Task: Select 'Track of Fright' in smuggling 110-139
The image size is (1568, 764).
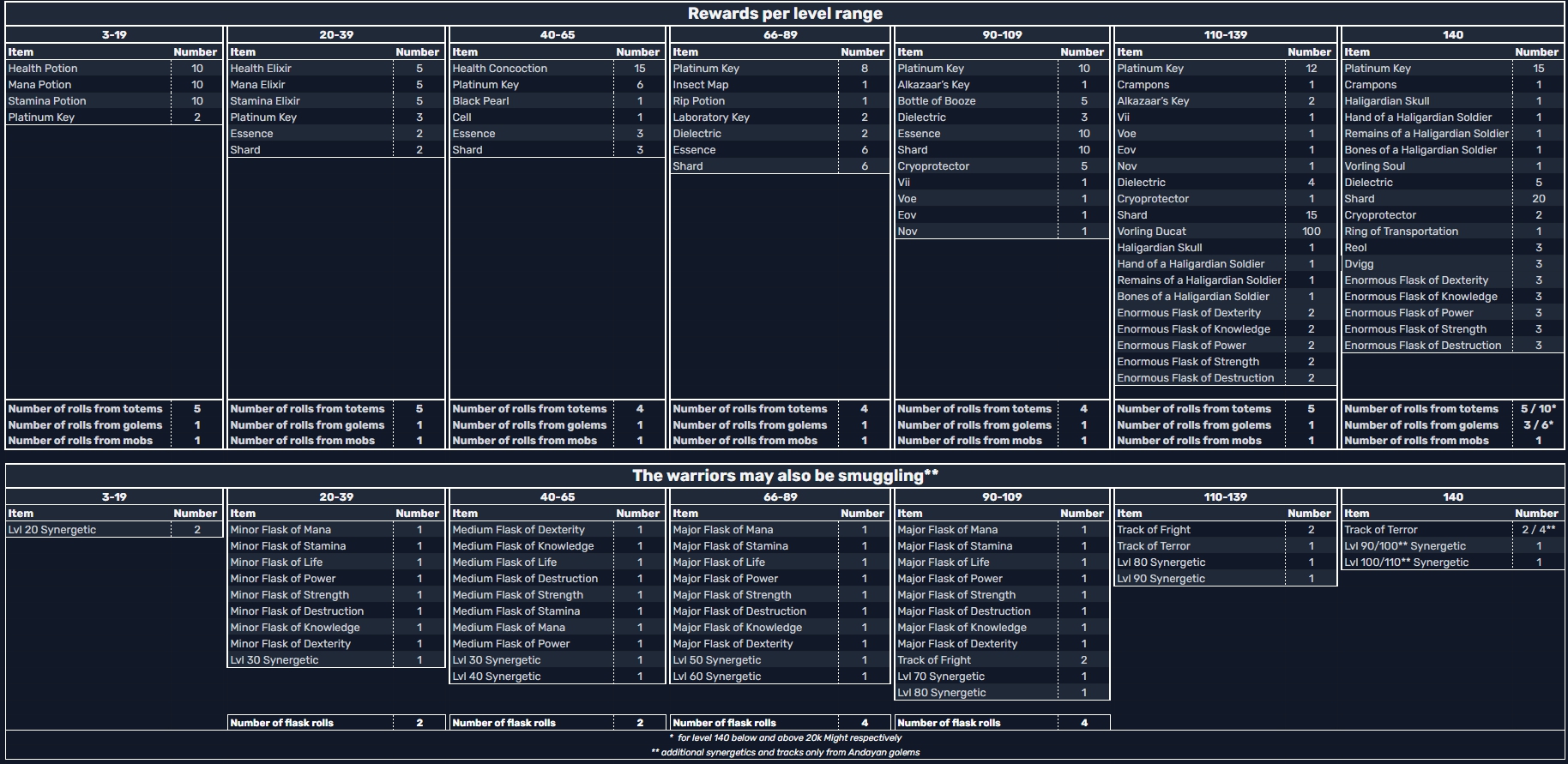Action: (1199, 530)
